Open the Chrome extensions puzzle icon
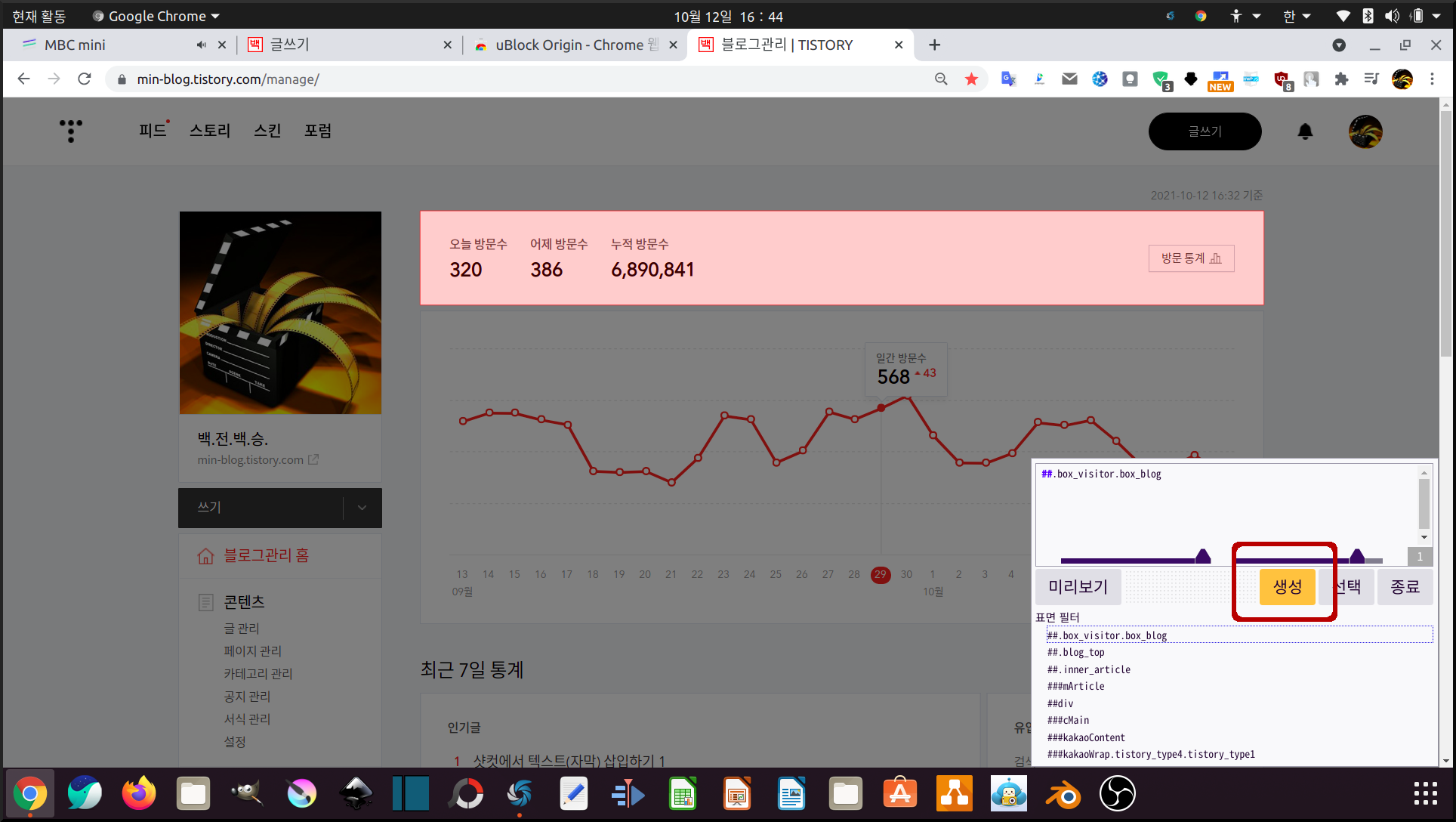The height and width of the screenshot is (822, 1456). point(1341,79)
